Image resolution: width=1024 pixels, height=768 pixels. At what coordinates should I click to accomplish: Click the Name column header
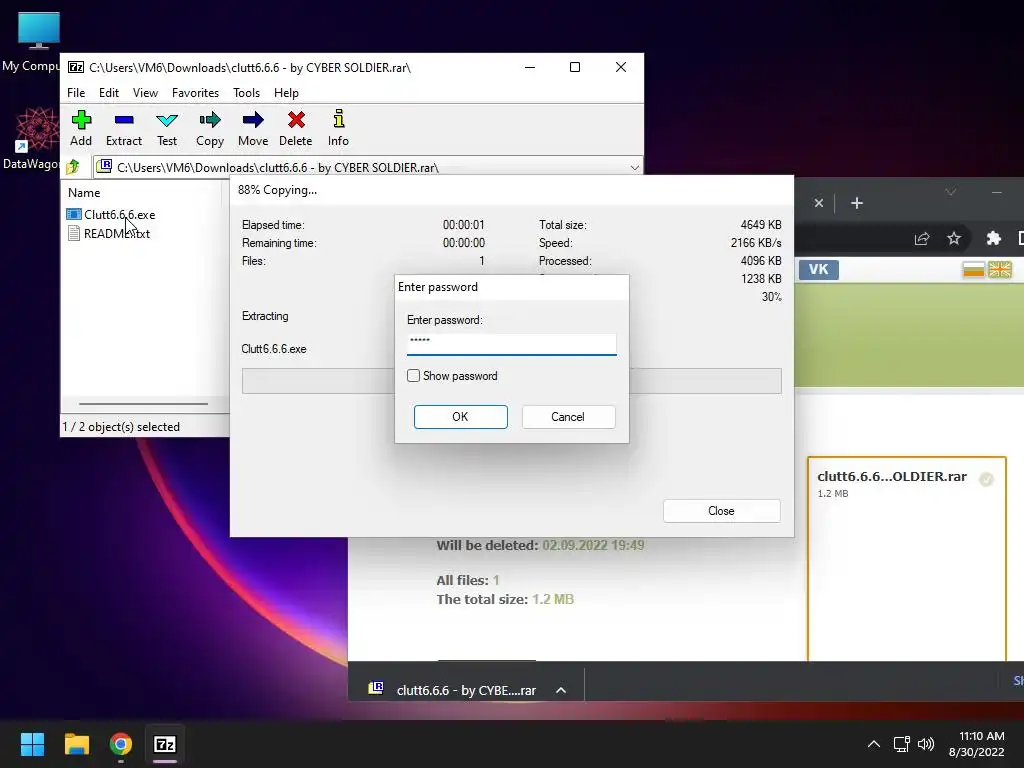tap(84, 193)
